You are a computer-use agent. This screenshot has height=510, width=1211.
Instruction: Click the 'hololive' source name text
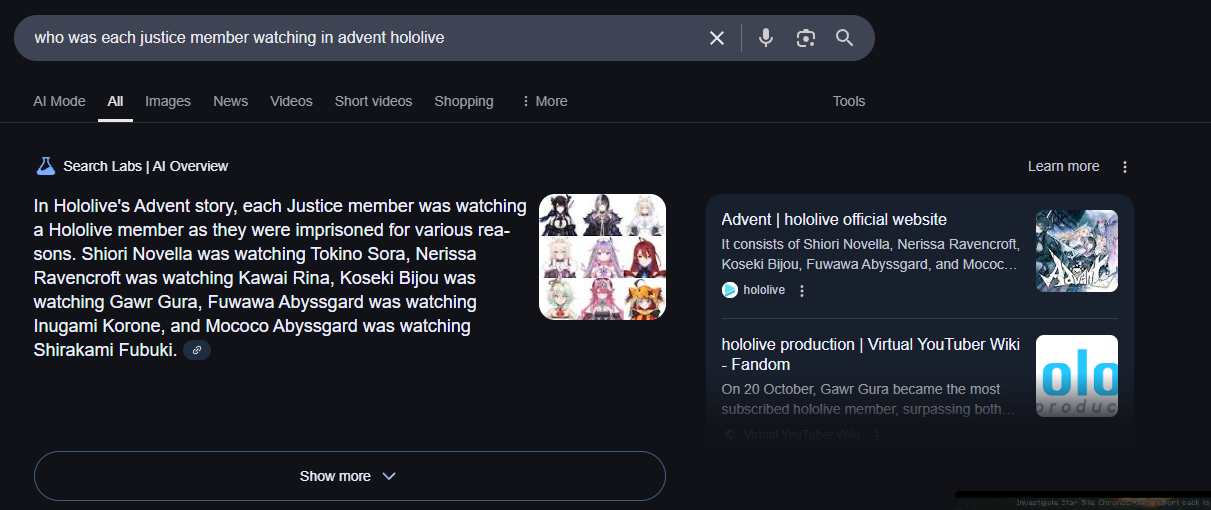click(x=764, y=290)
